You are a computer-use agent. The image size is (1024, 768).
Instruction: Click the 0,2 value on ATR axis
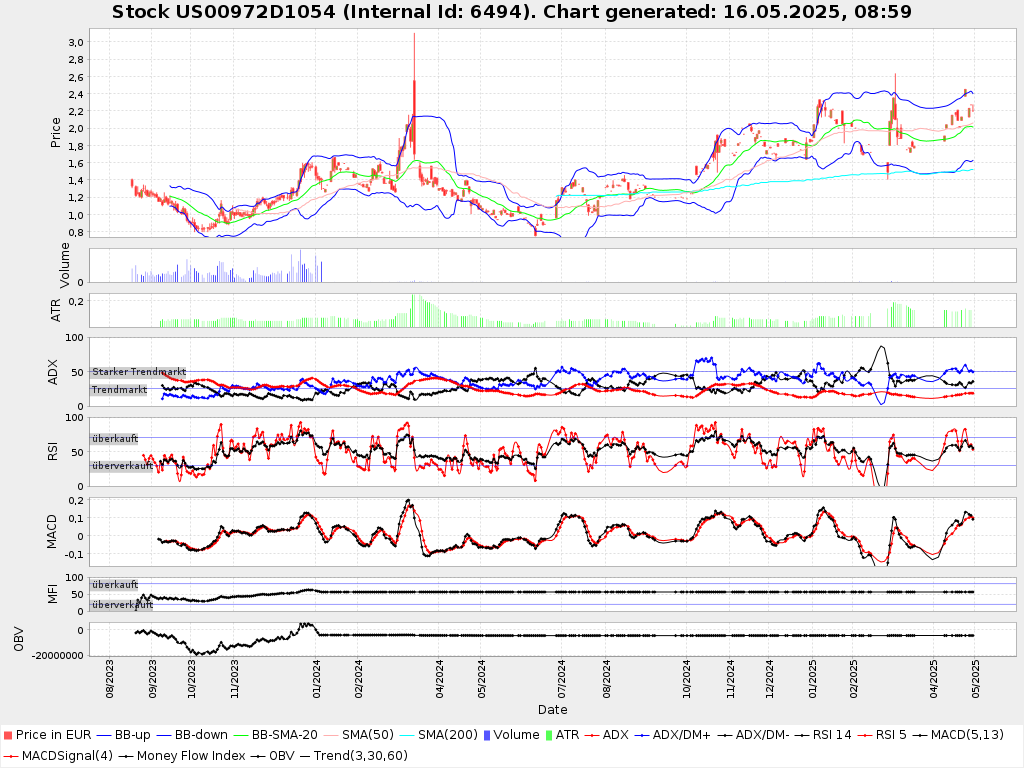click(76, 301)
